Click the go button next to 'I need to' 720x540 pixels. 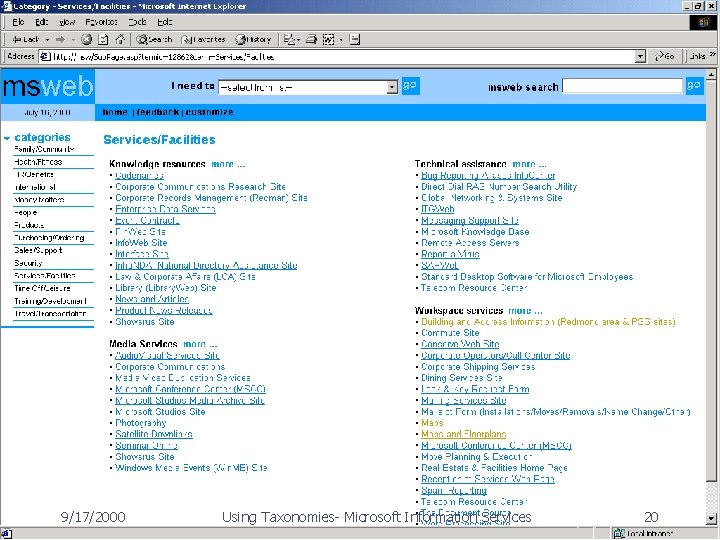[410, 86]
